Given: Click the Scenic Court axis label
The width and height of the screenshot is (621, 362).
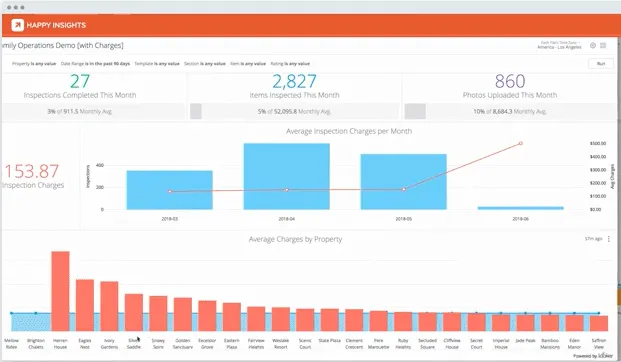Looking at the screenshot, I should (x=305, y=344).
